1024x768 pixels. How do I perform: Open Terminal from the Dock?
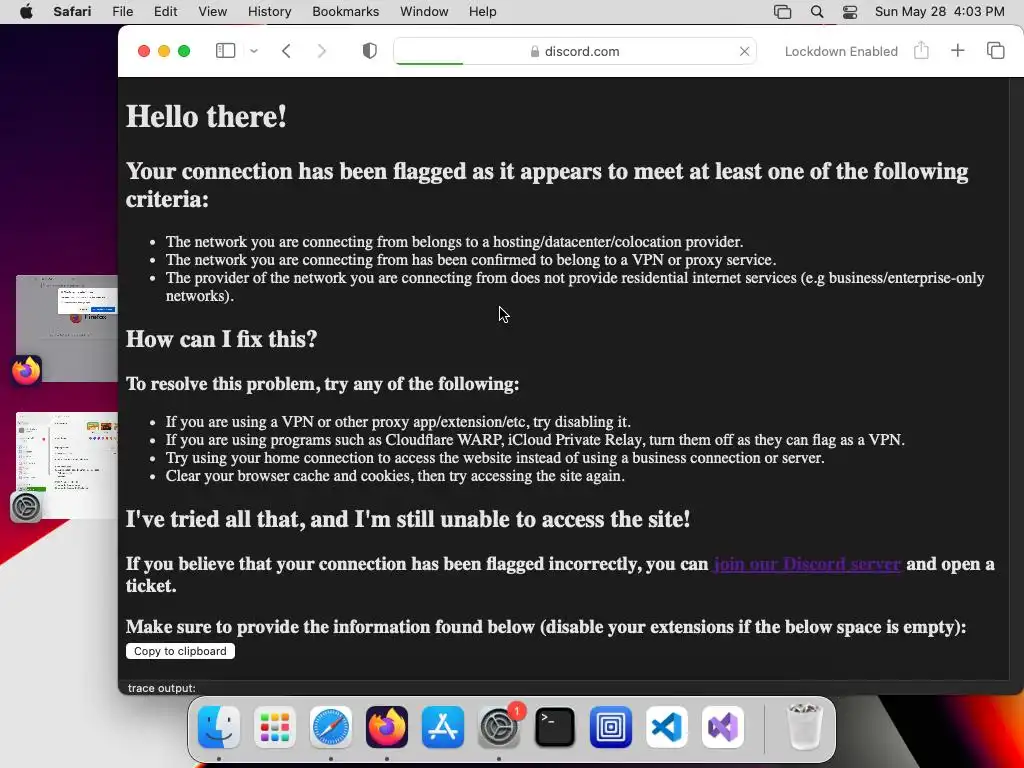(555, 727)
